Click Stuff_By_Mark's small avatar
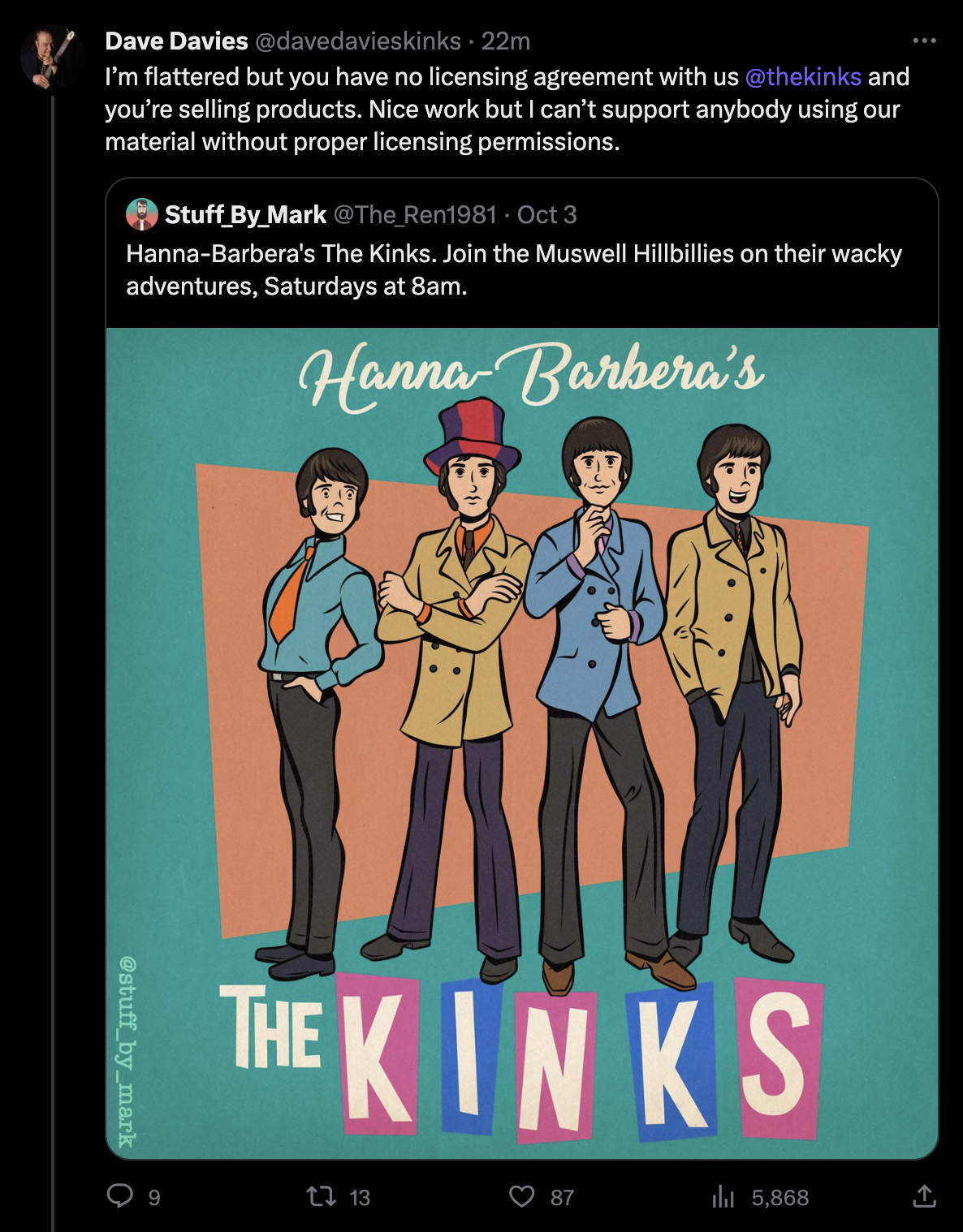The height and width of the screenshot is (1232, 963). pyautogui.click(x=142, y=214)
